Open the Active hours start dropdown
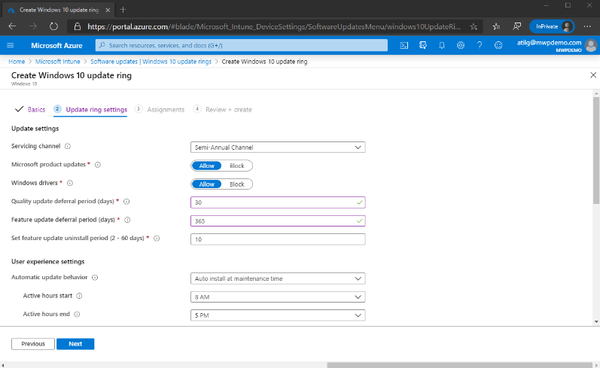This screenshot has height=368, width=600. (278, 297)
